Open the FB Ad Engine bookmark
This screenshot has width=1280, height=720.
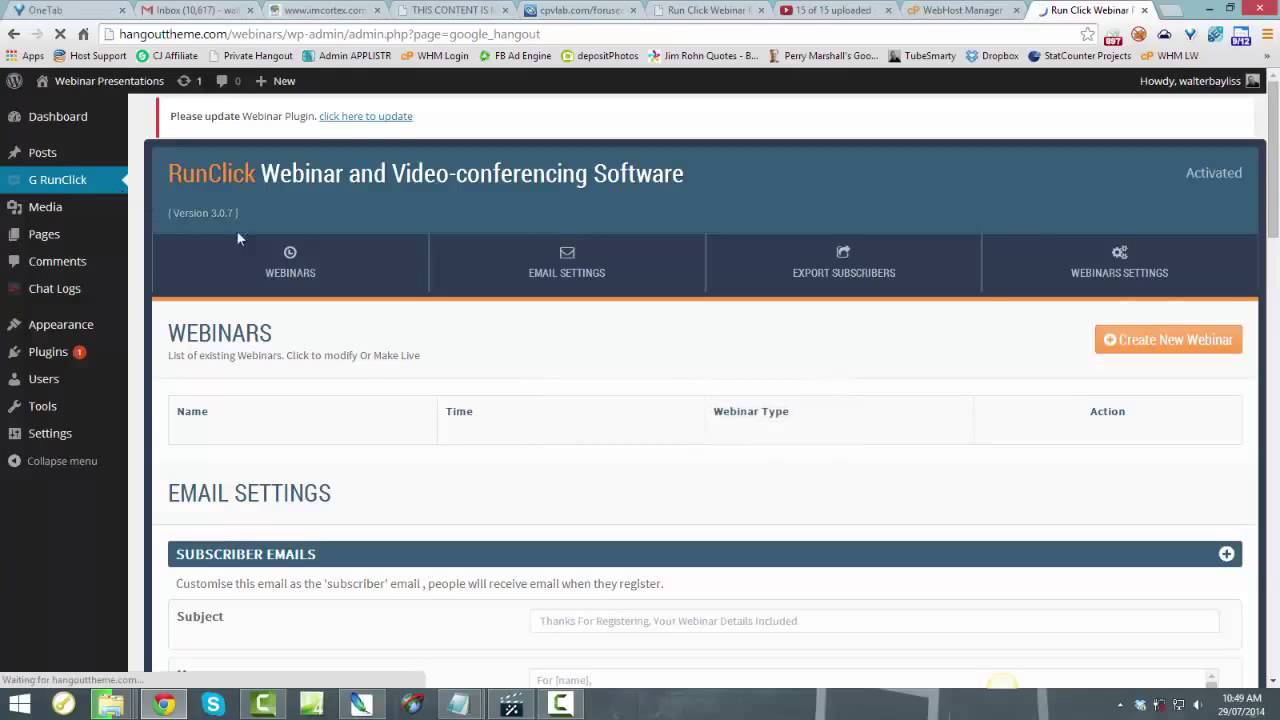[x=514, y=56]
